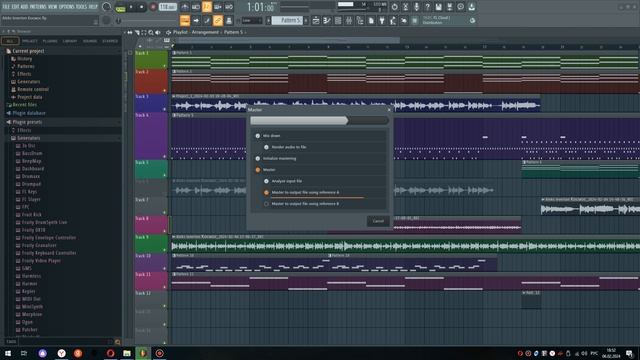The height and width of the screenshot is (360, 640).
Task: Toggle mute dot on Track 1
Action: (x=165, y=66)
